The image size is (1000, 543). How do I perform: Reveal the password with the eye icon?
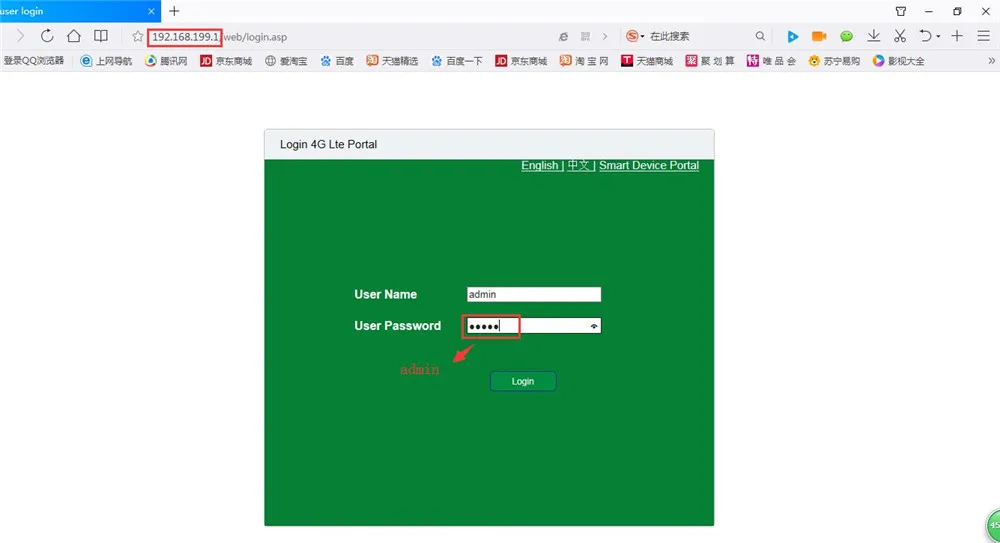594,326
